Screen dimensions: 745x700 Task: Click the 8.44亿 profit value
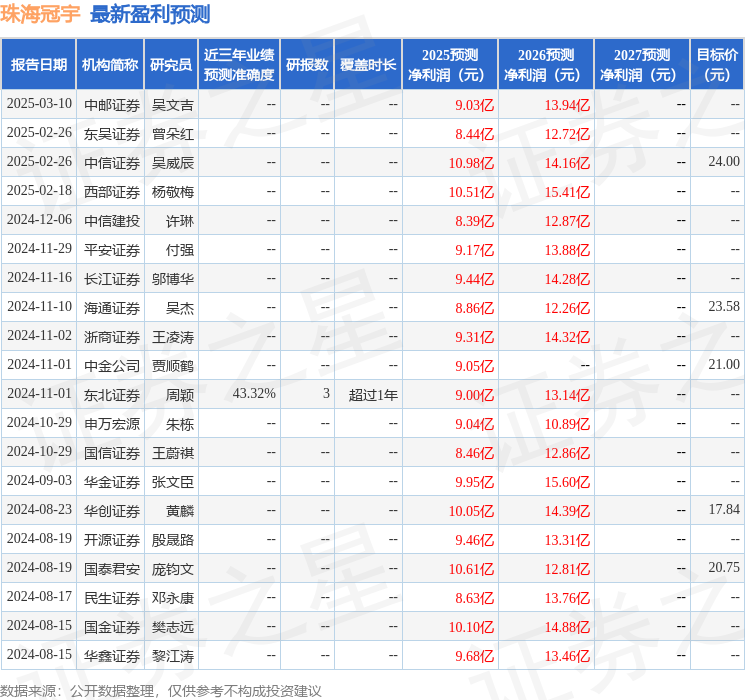[474, 134]
